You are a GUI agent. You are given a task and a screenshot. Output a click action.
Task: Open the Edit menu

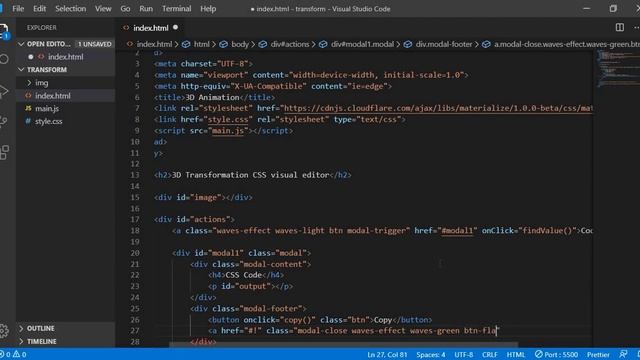pyautogui.click(x=39, y=9)
